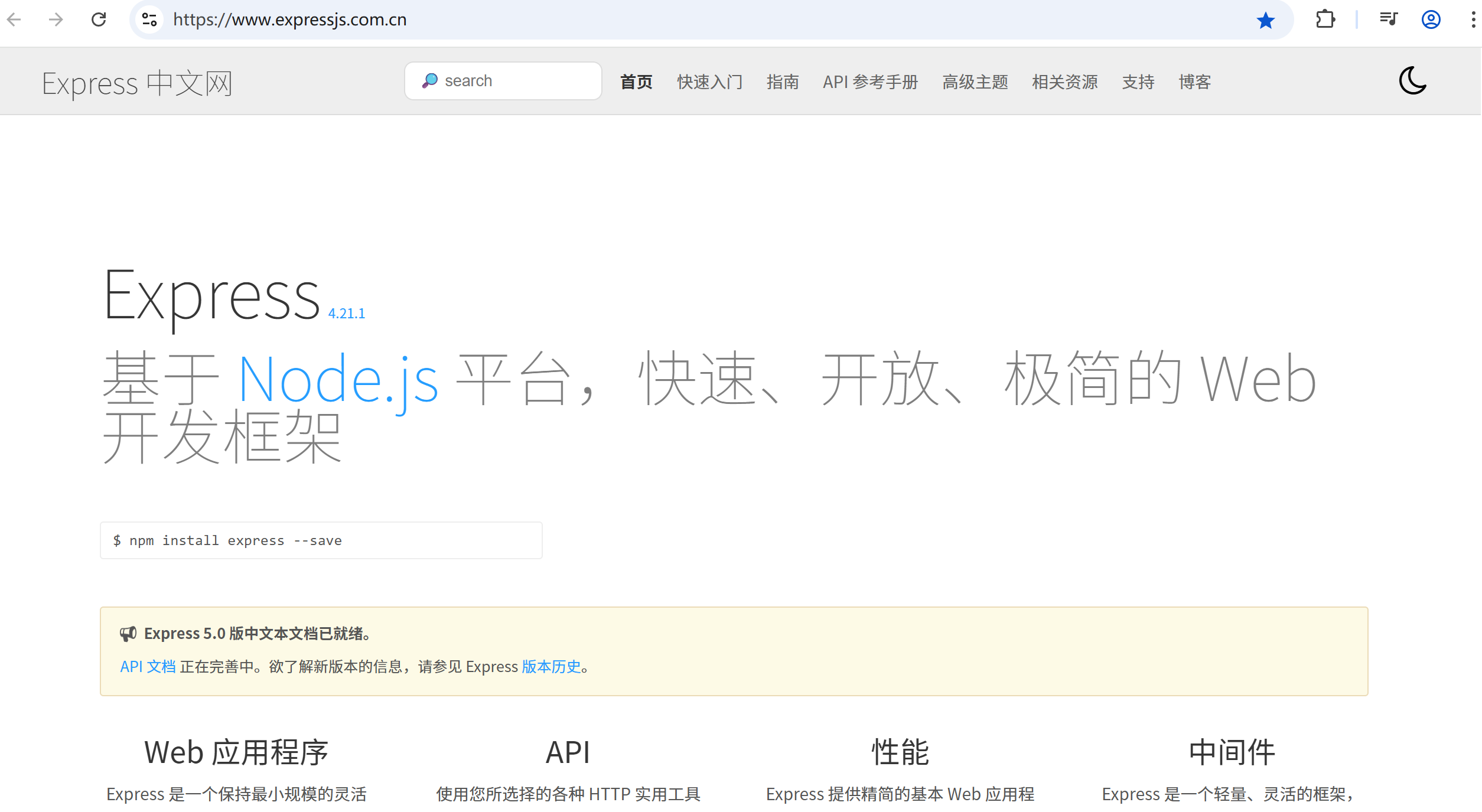Open the media control icon
This screenshot has height=812, width=1482.
[x=1388, y=19]
